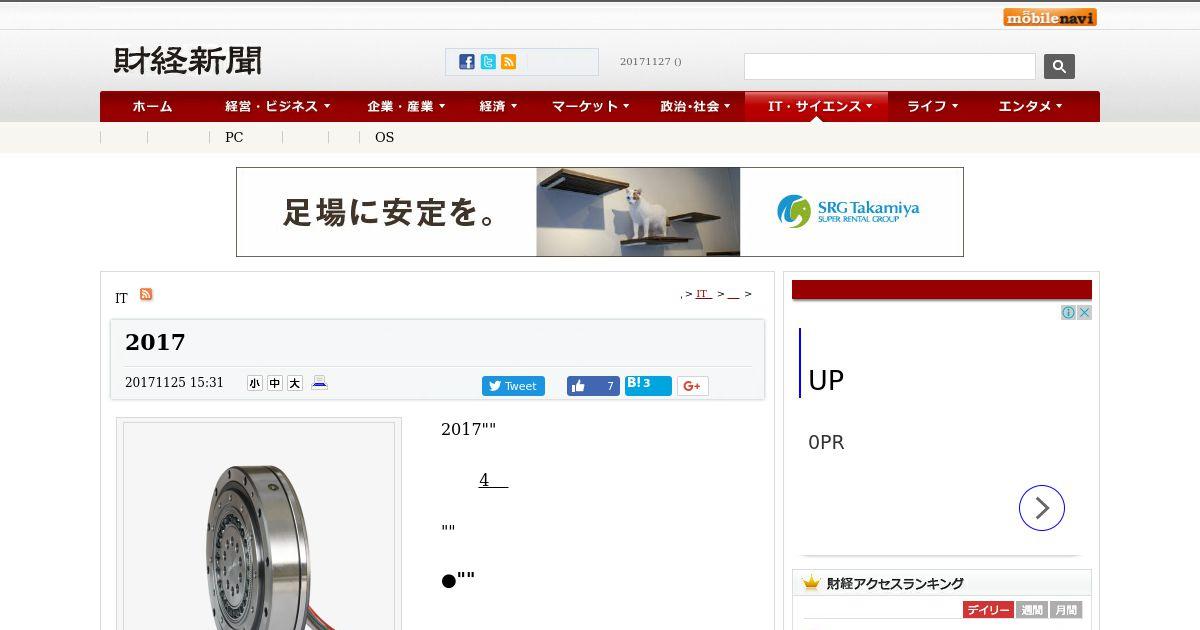Expand 経済 dropdown menu

point(498,106)
